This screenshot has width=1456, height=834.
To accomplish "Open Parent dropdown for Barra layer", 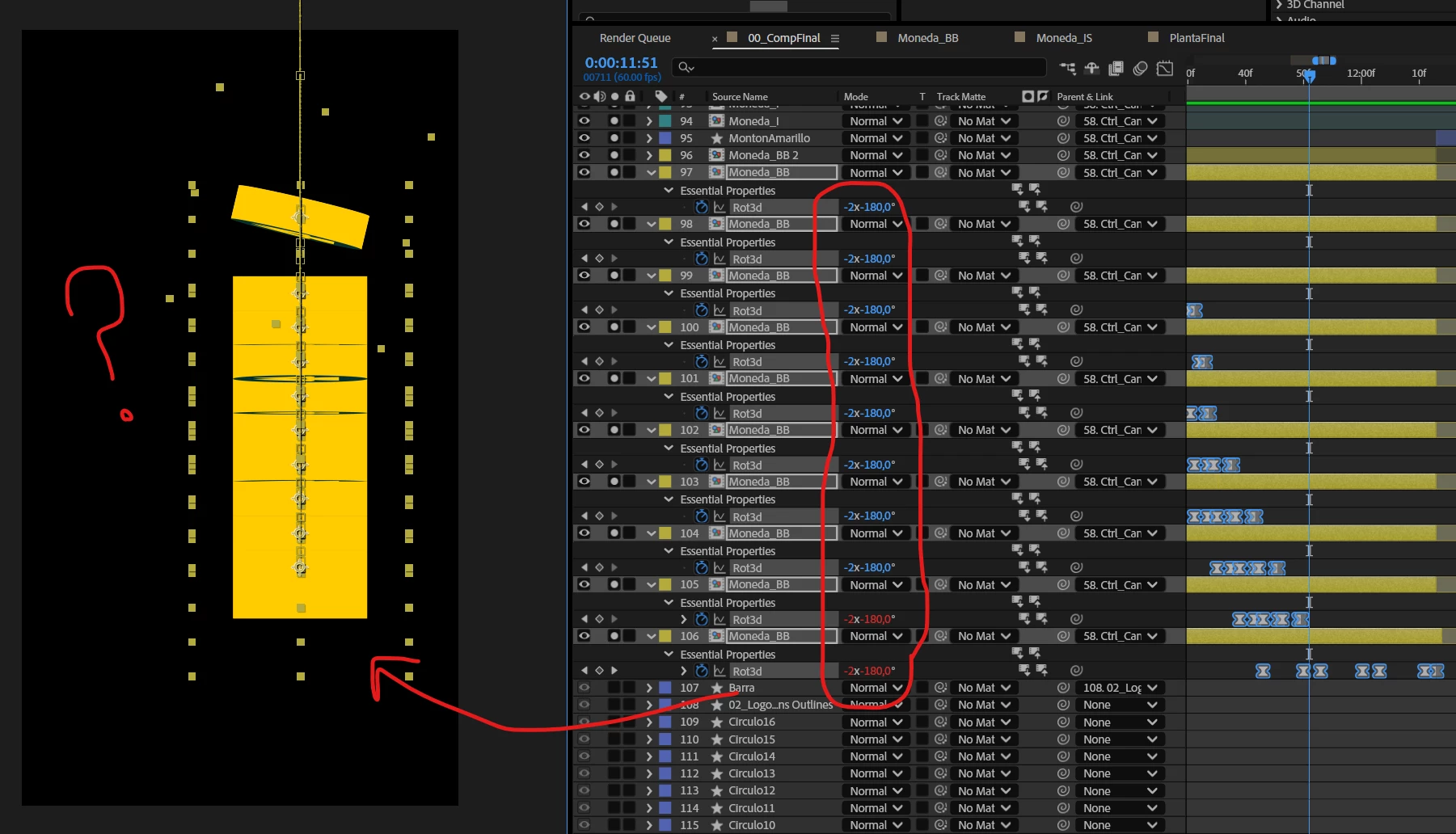I will tap(1120, 688).
